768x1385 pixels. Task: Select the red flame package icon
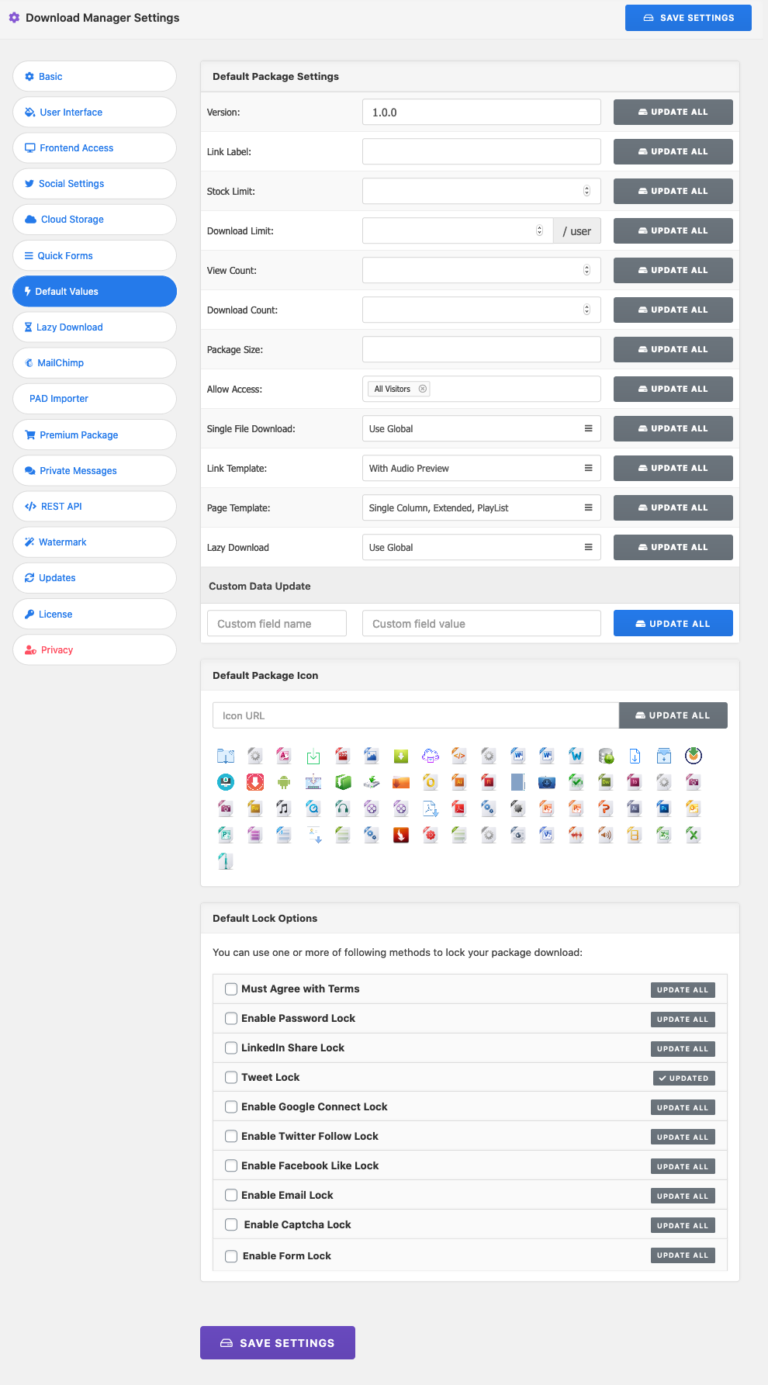(x=399, y=833)
